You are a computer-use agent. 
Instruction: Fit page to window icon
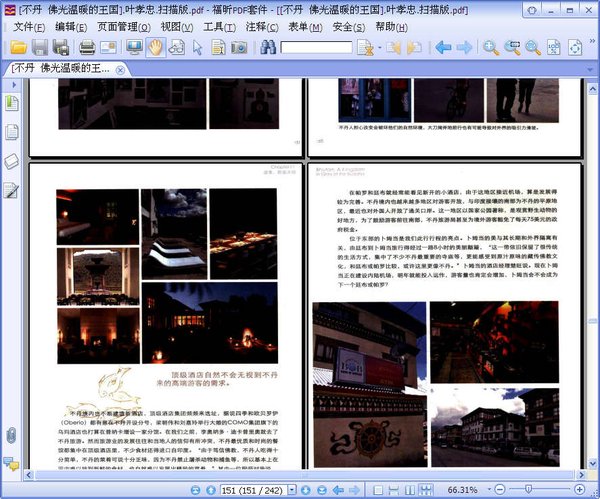pyautogui.click(x=575, y=47)
